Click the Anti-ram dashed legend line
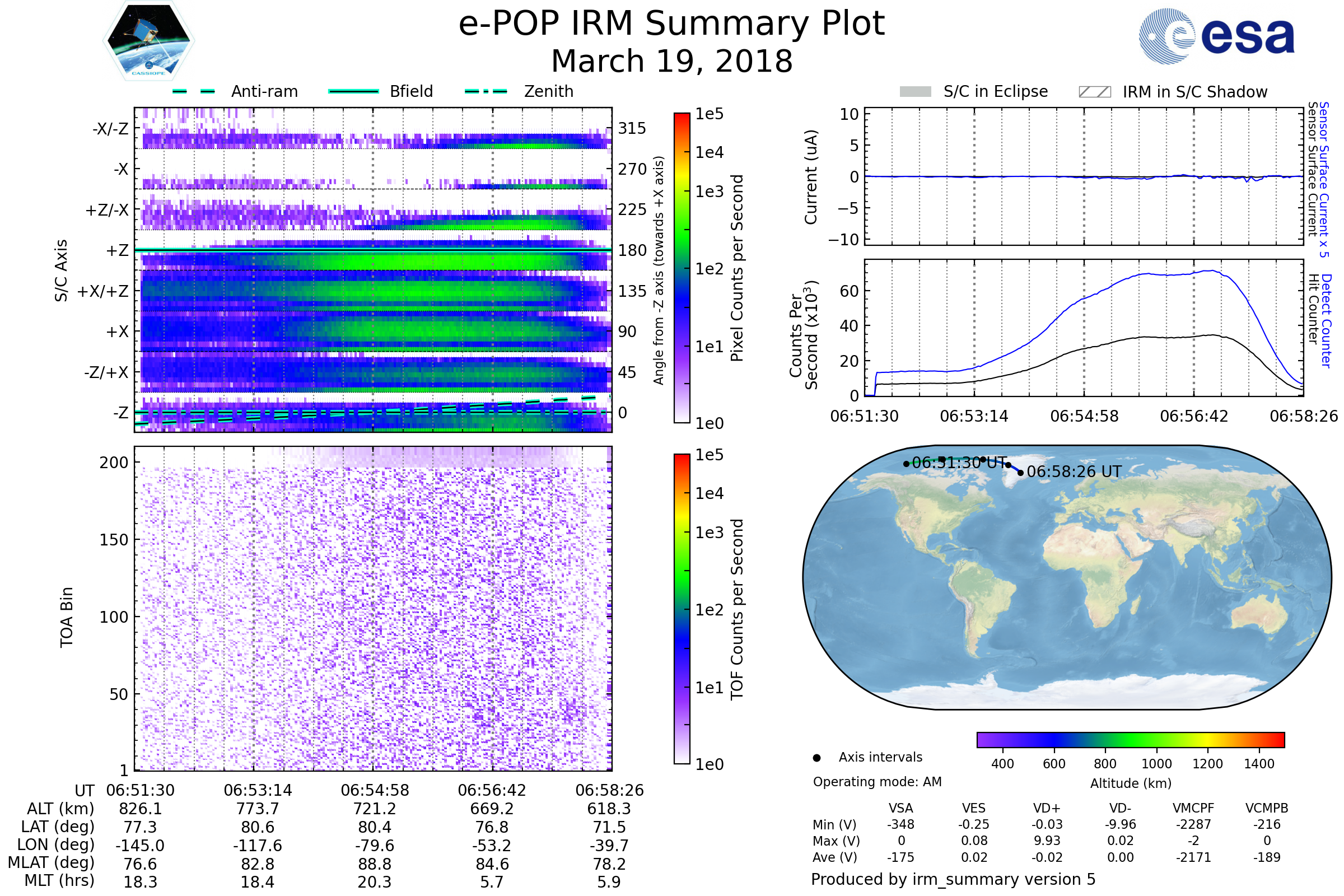This screenshot has width=1344, height=896. point(194,91)
